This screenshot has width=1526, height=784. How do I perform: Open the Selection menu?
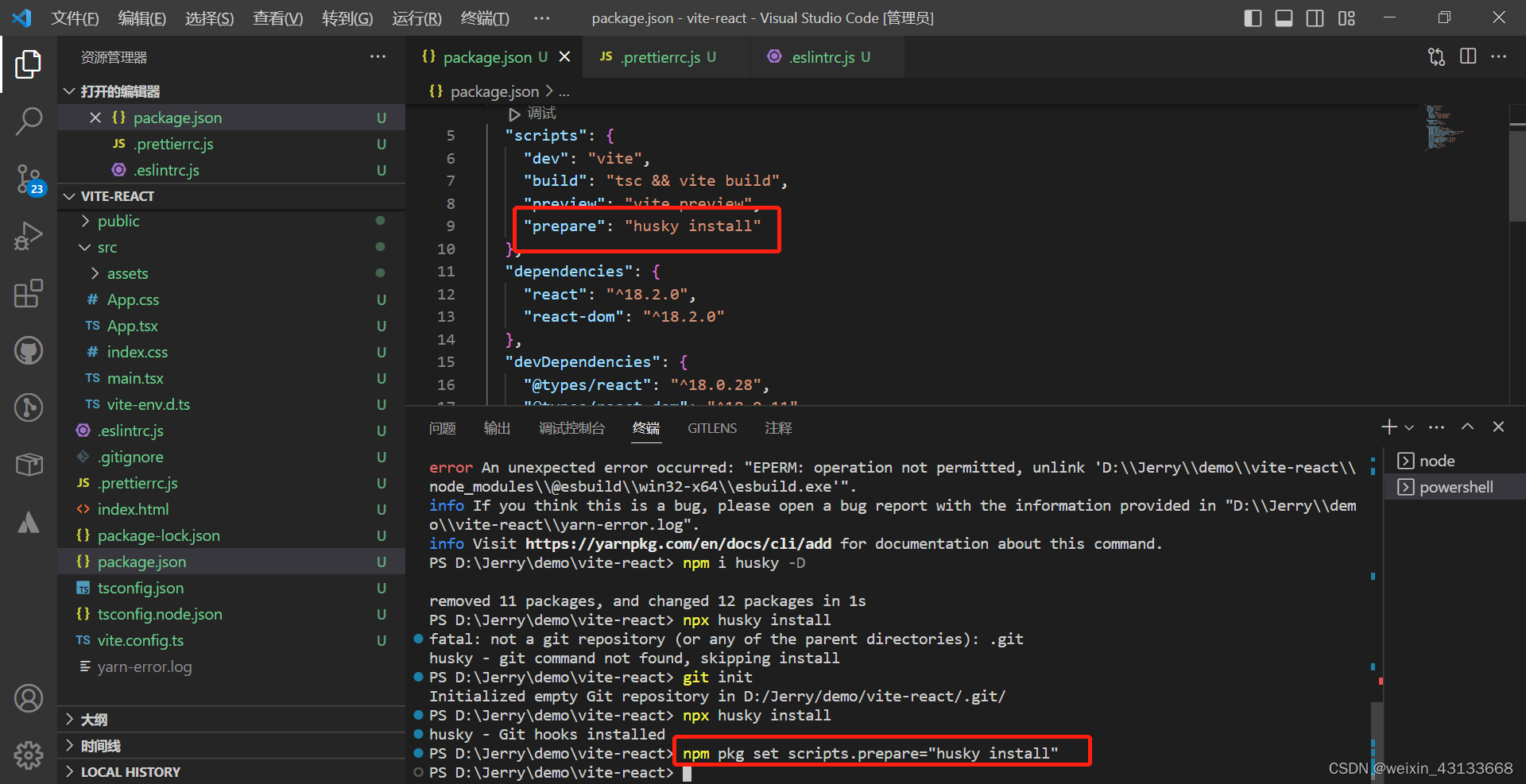pos(209,18)
